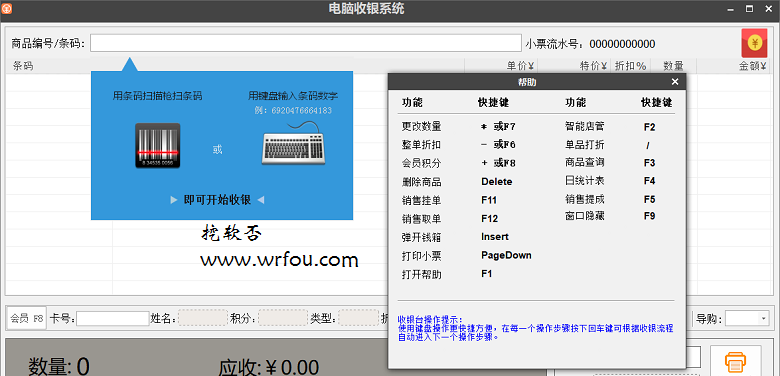Click 用键盘输入条码数字 text
Image resolution: width=780 pixels, height=376 pixels.
coord(293,96)
